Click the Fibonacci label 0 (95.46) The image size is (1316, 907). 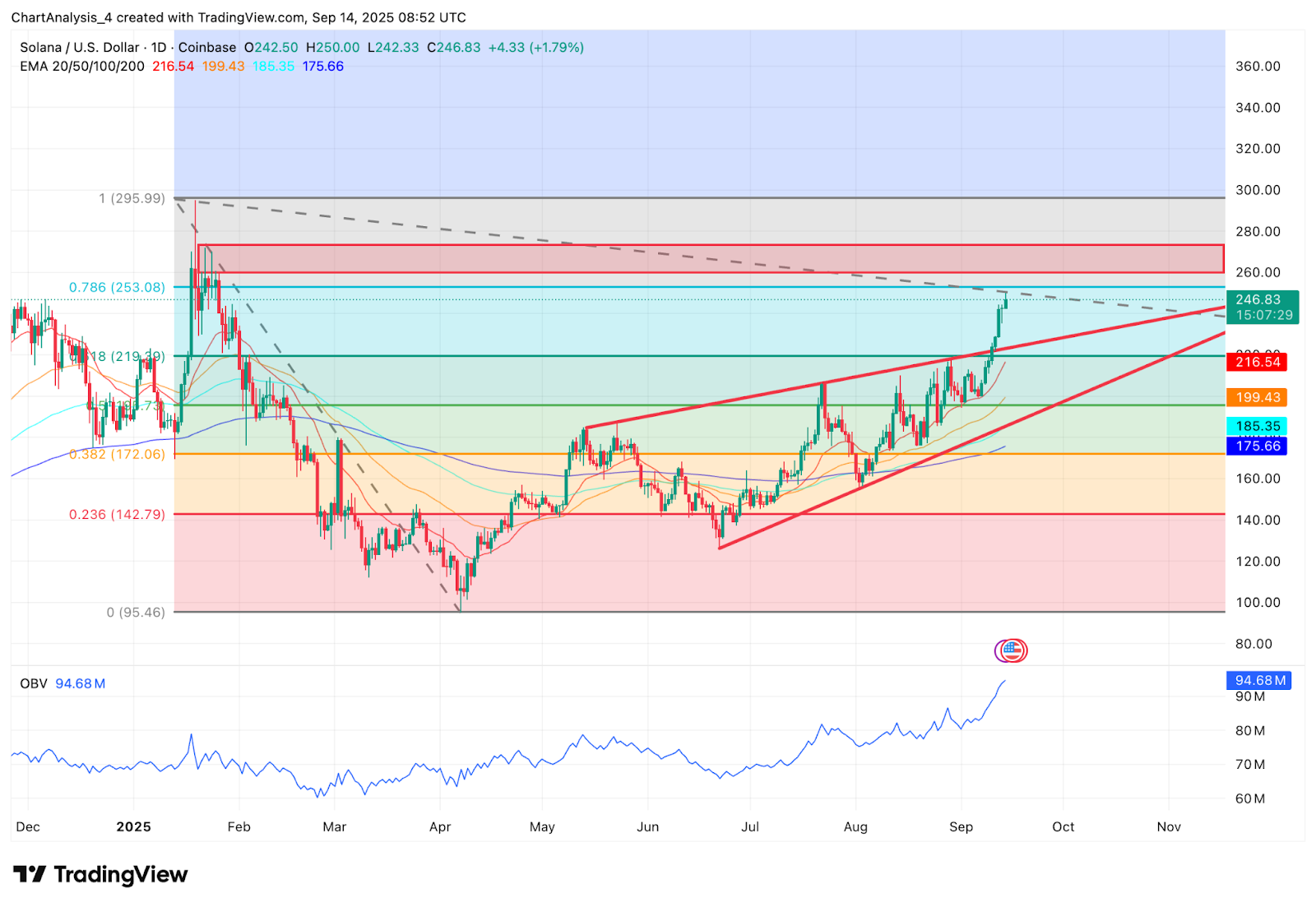(x=136, y=613)
